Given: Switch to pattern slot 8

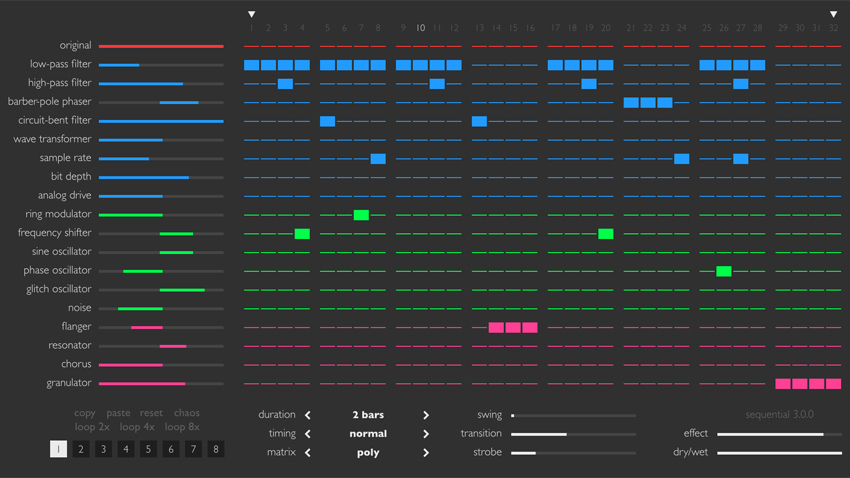Looking at the screenshot, I should (x=216, y=449).
